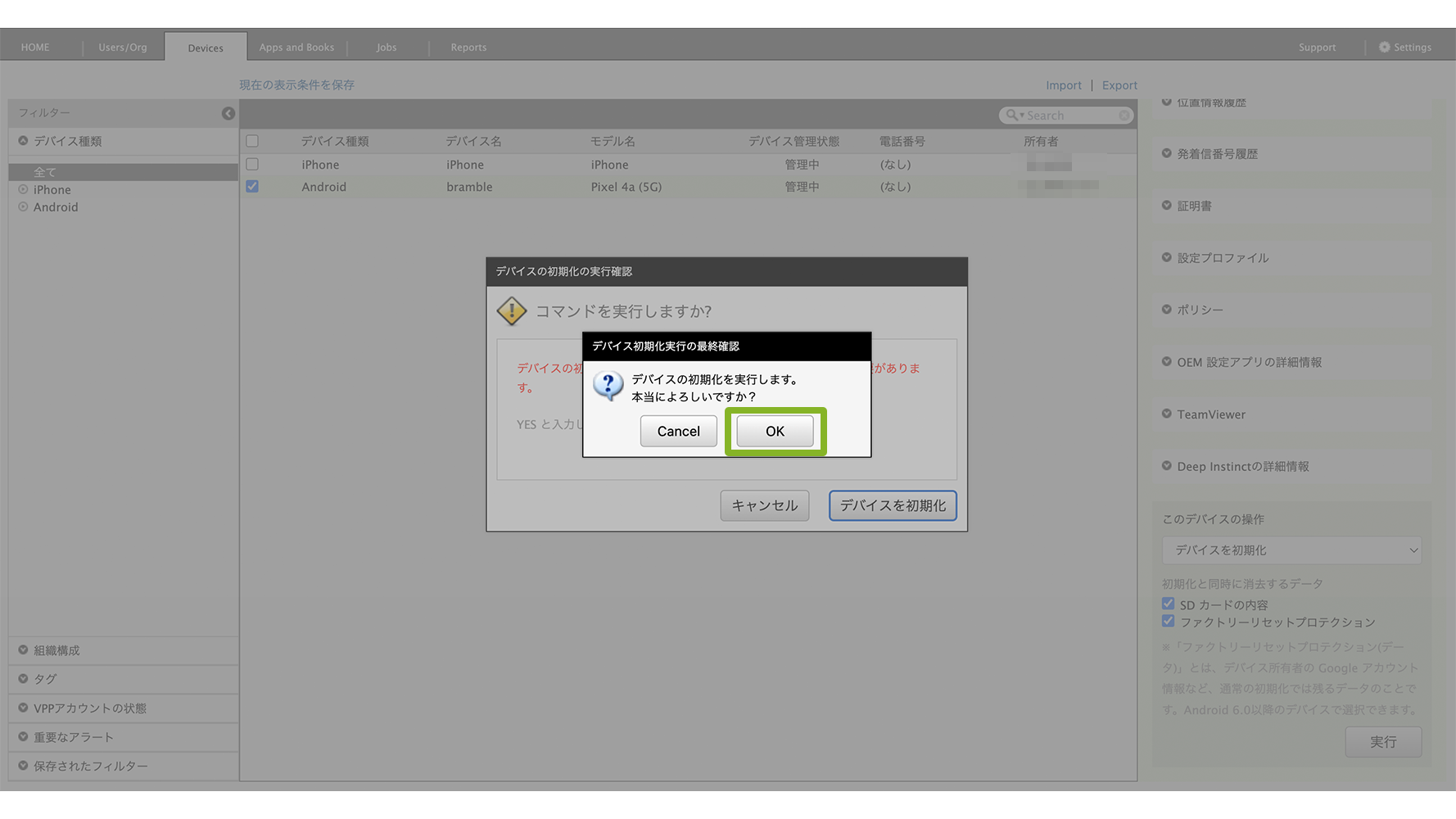Expand the VPPアカウントの状態 filter section

pos(23,708)
